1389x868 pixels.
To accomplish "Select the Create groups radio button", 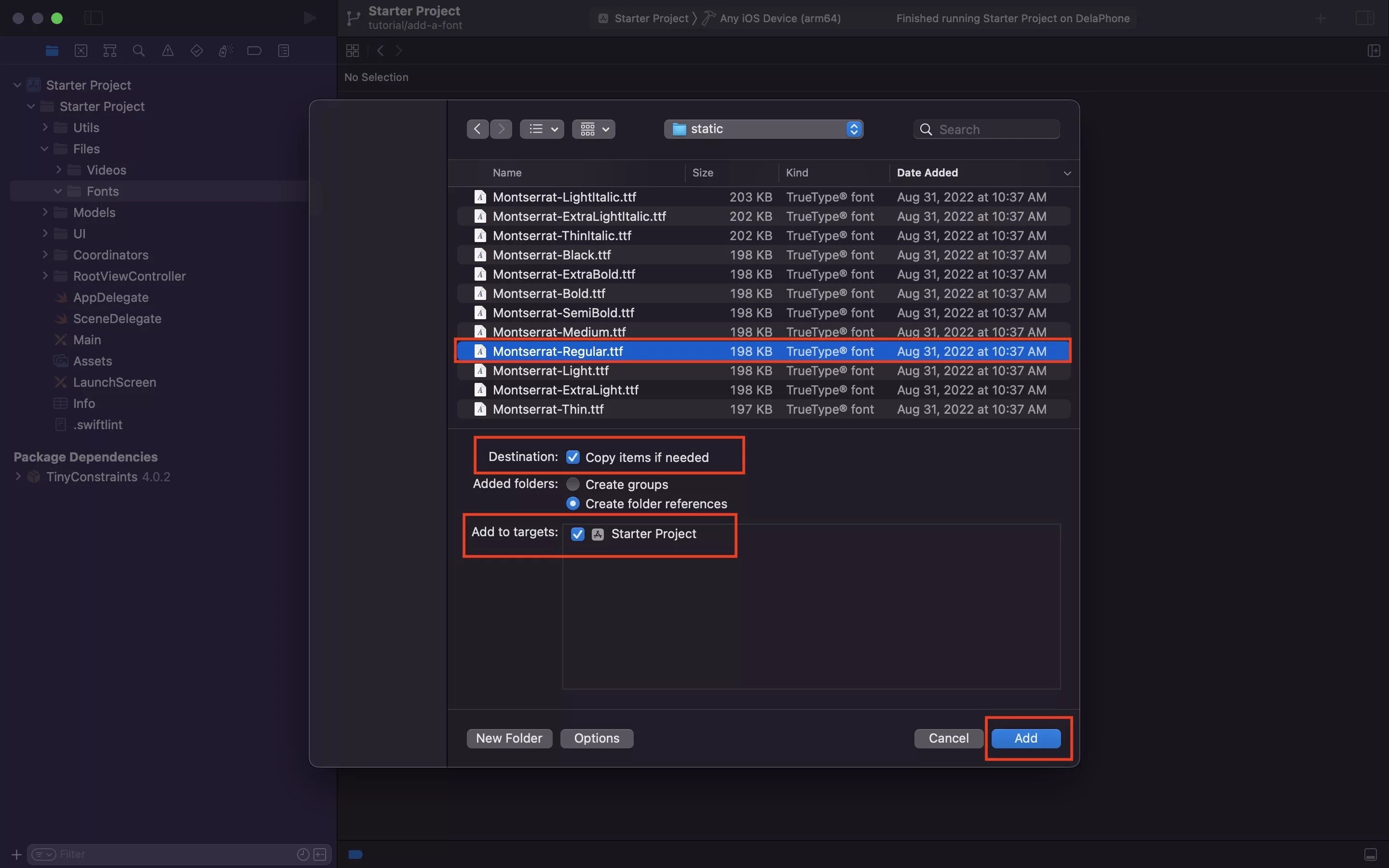I will (x=572, y=484).
